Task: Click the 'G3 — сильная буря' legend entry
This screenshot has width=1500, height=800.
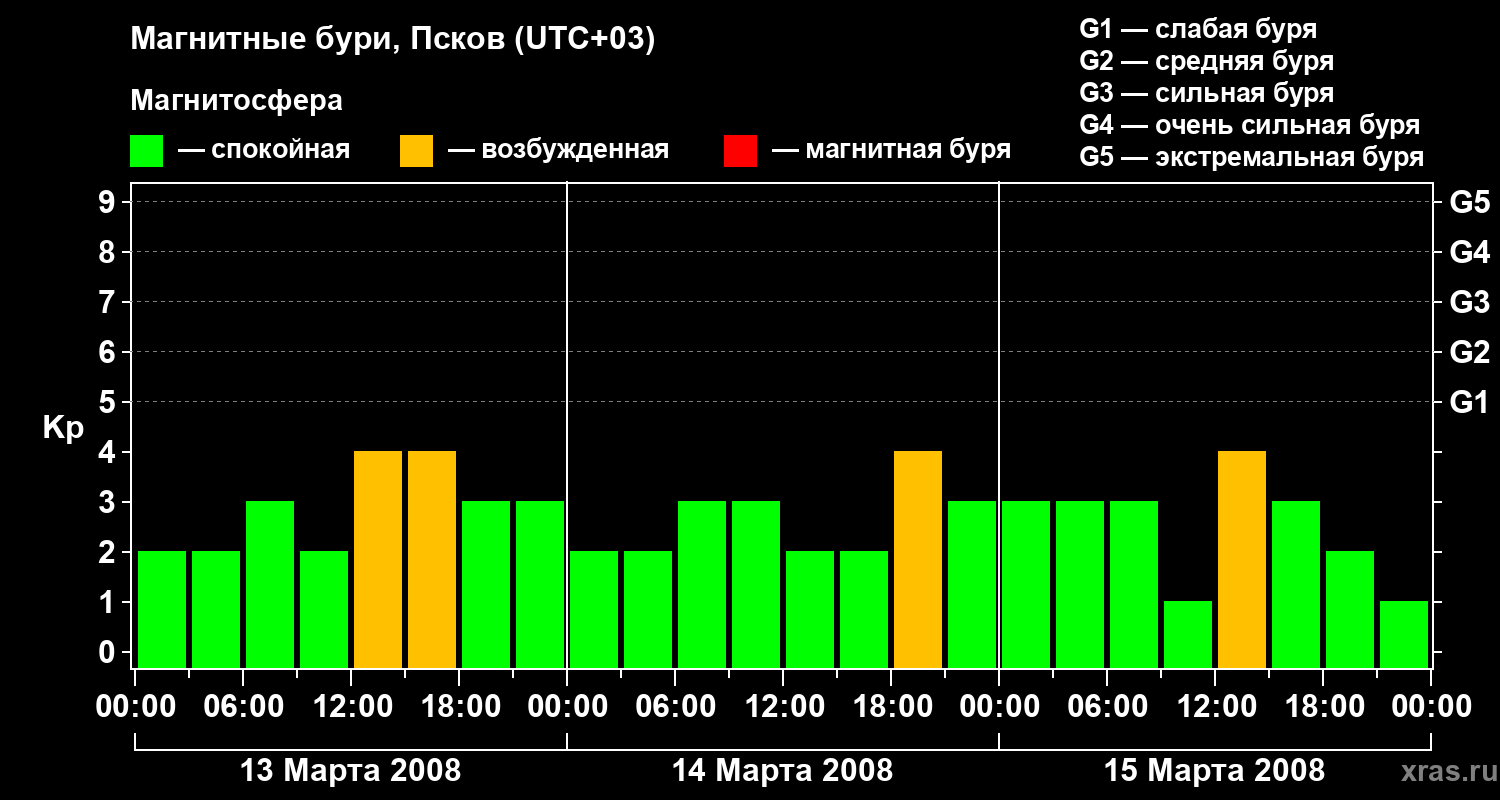Action: [1206, 93]
